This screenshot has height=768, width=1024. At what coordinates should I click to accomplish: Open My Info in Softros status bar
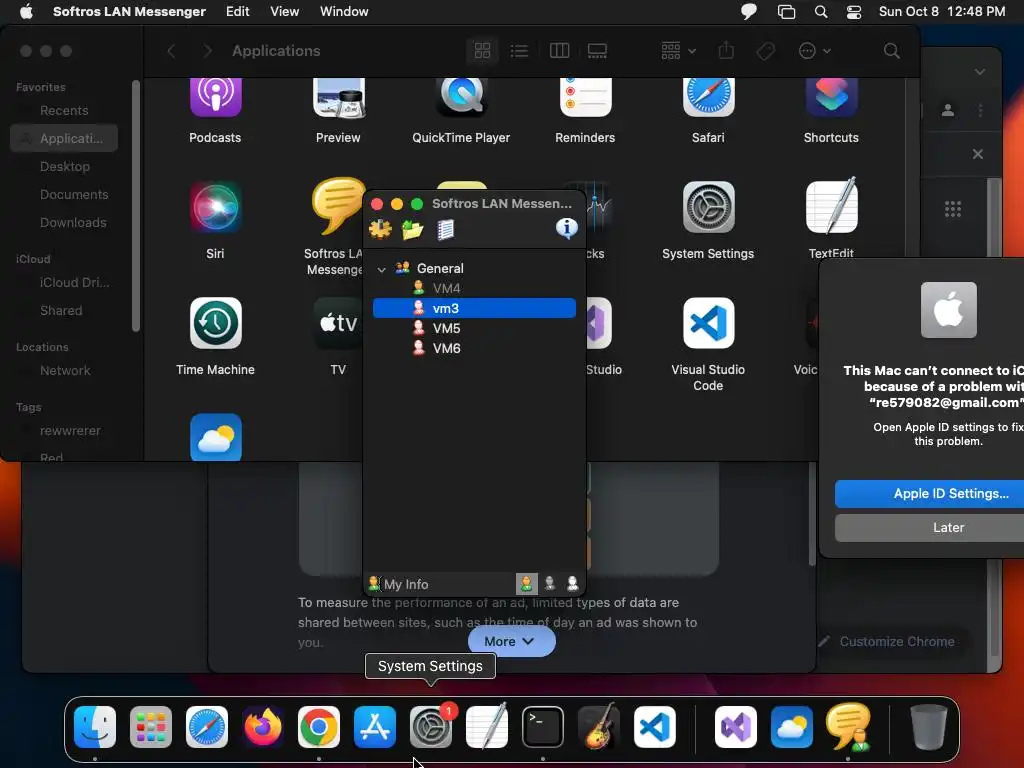(x=398, y=584)
